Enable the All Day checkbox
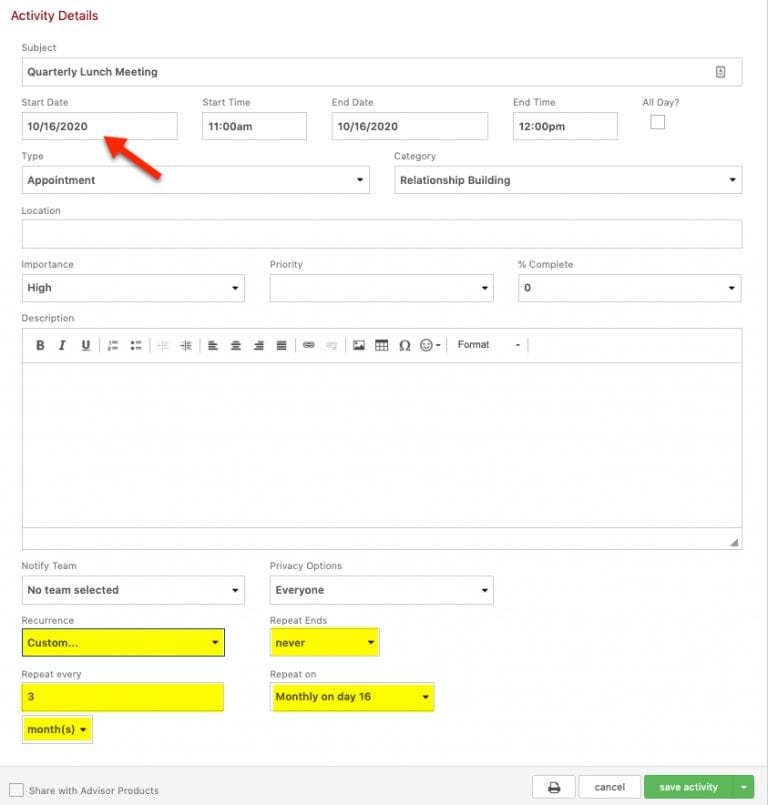Image resolution: width=768 pixels, height=805 pixels. (x=657, y=121)
